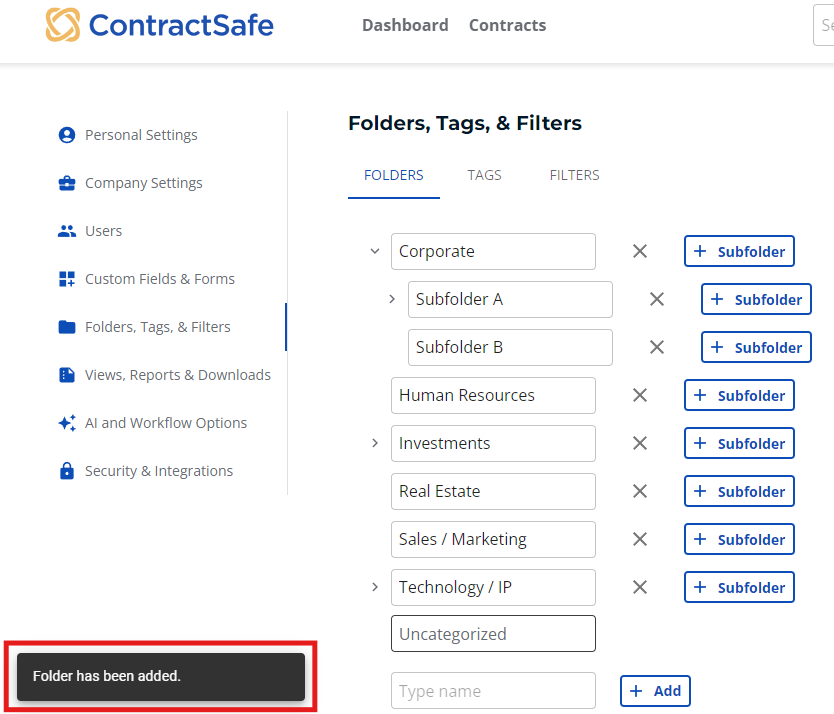Open the Users people icon
Viewport: 834px width, 714px height.
click(x=65, y=230)
